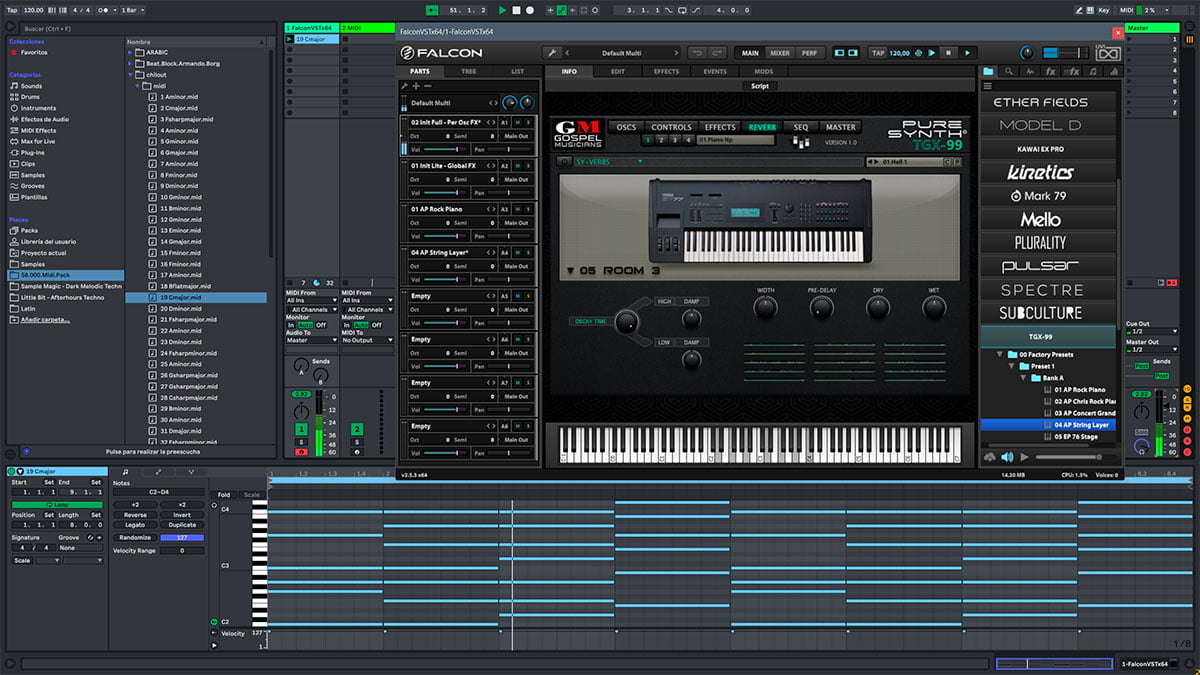Screen dimensions: 1200x675
Task: Expand the ARABIC folder in the browser
Action: coord(130,51)
